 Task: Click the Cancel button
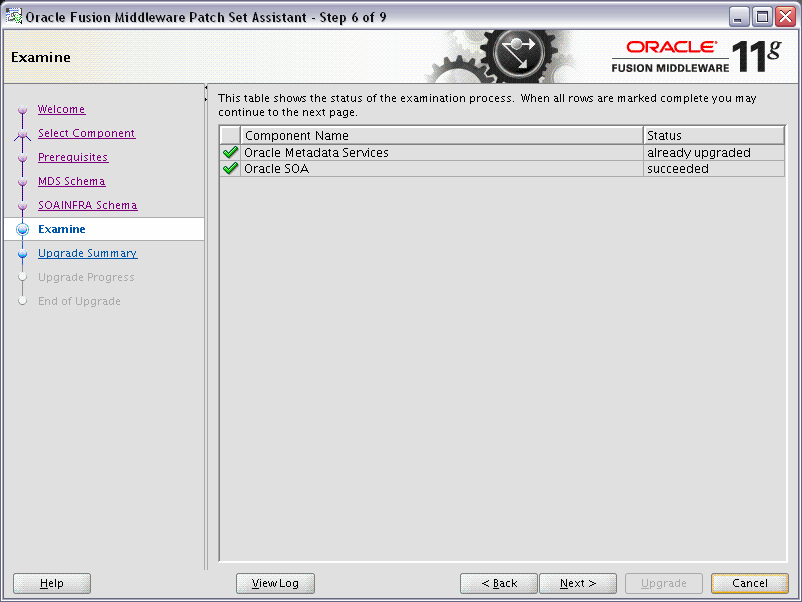[x=750, y=583]
